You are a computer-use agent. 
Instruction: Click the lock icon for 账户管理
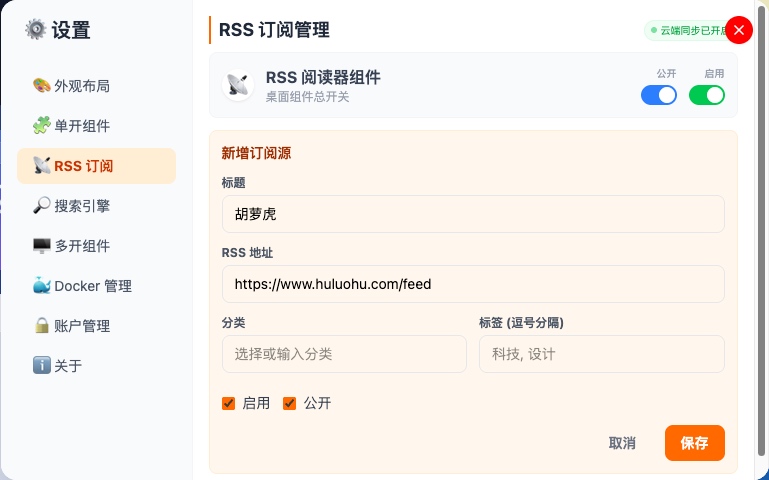coord(42,326)
